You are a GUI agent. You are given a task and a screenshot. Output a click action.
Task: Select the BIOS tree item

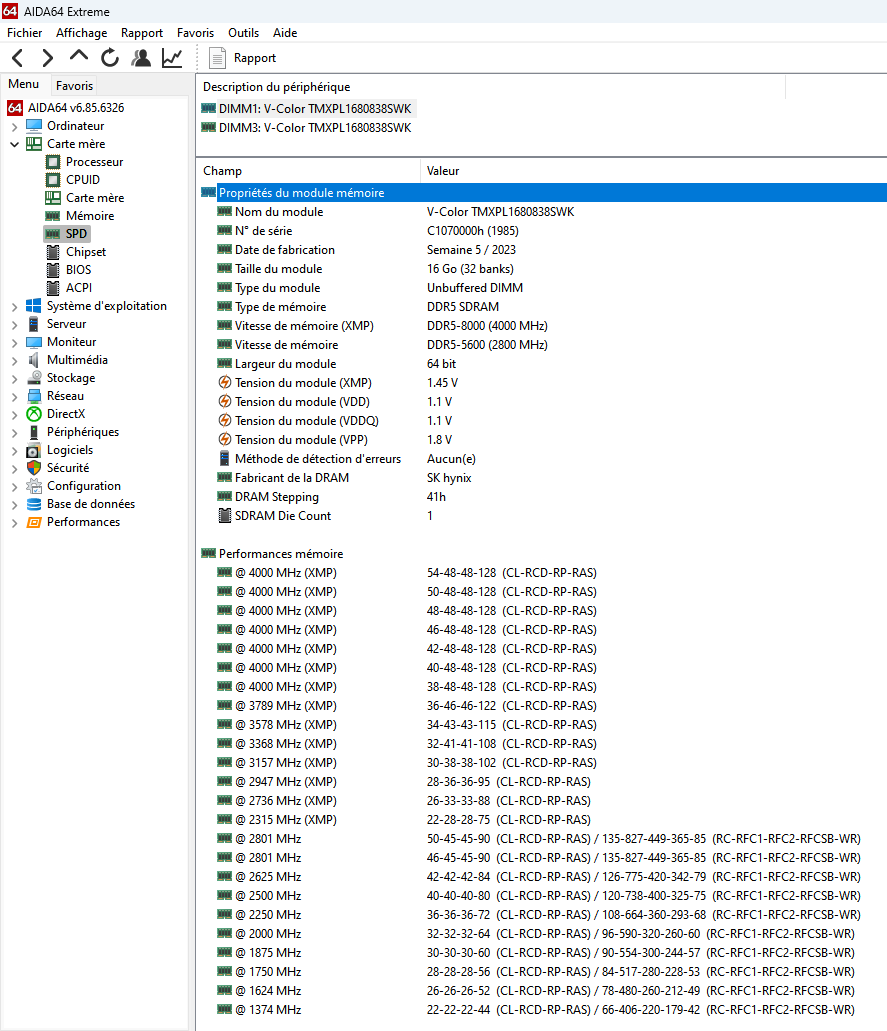click(78, 270)
